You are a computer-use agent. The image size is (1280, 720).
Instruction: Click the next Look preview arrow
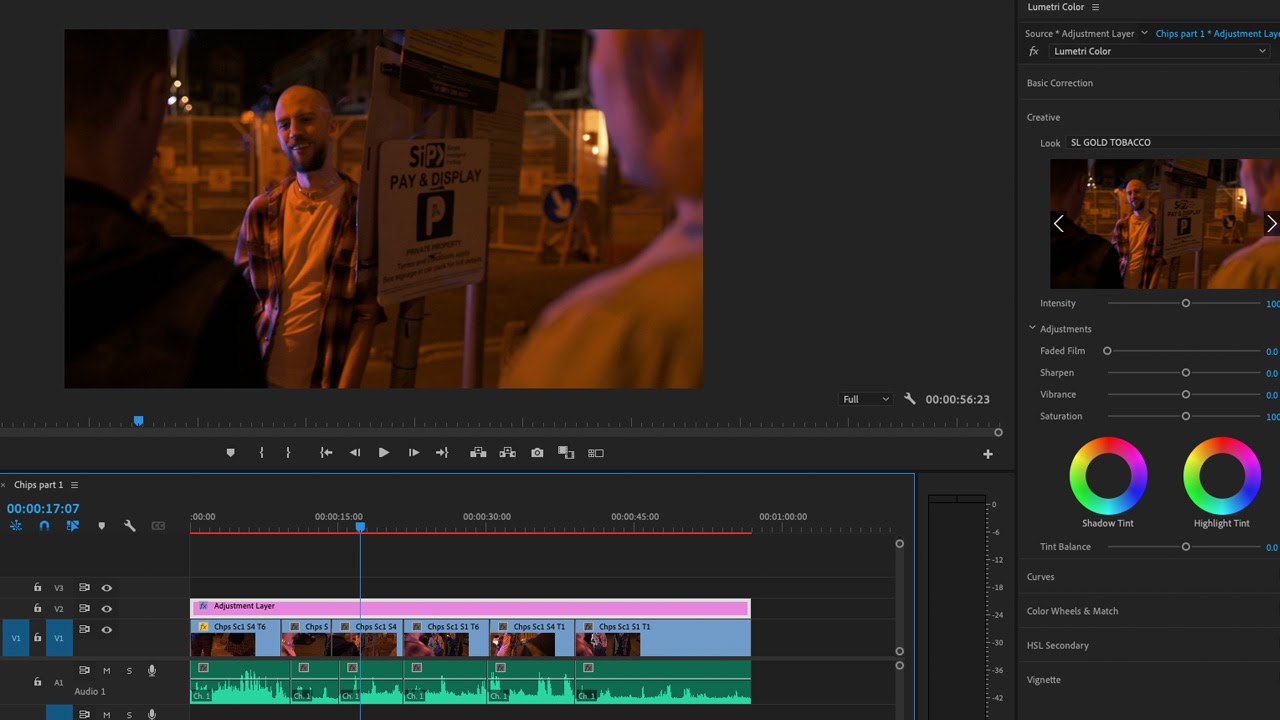1271,223
